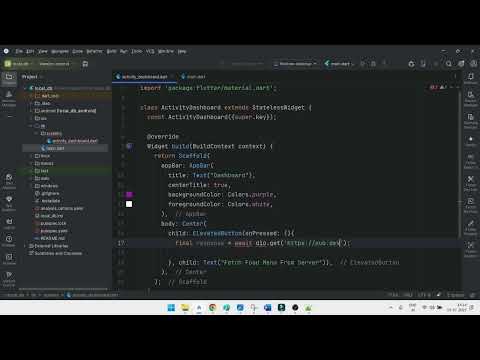Click the Search Everywhere magnifier icon
Screen dimensions: 480x360
(449, 64)
